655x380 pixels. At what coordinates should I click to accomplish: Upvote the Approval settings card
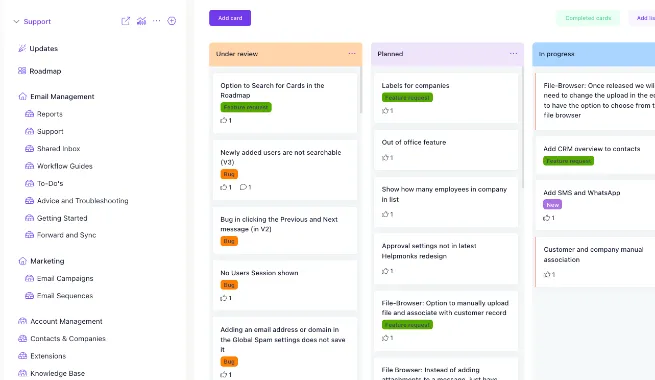point(387,271)
